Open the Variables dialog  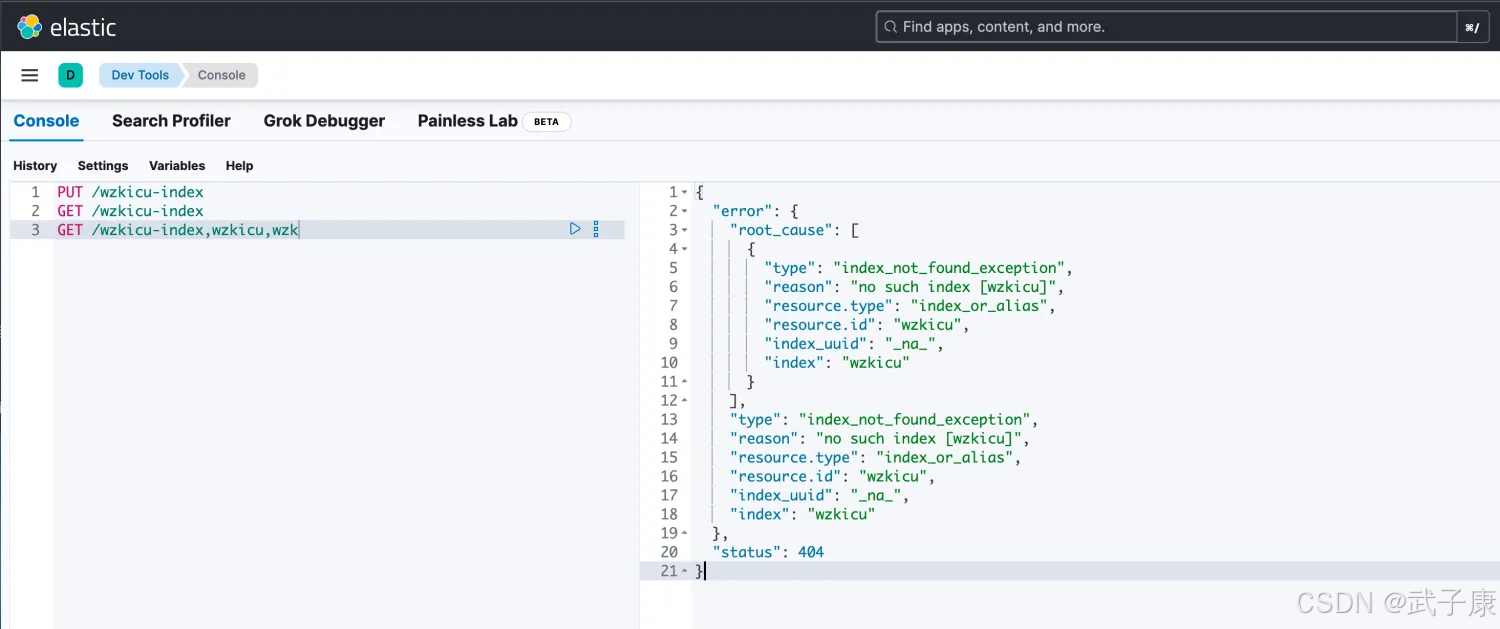177,166
